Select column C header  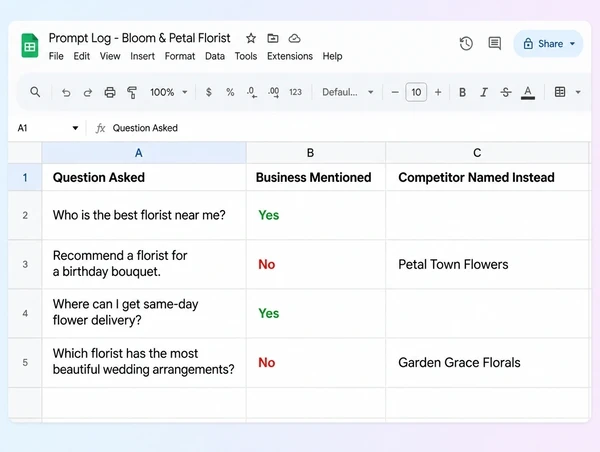[487, 153]
